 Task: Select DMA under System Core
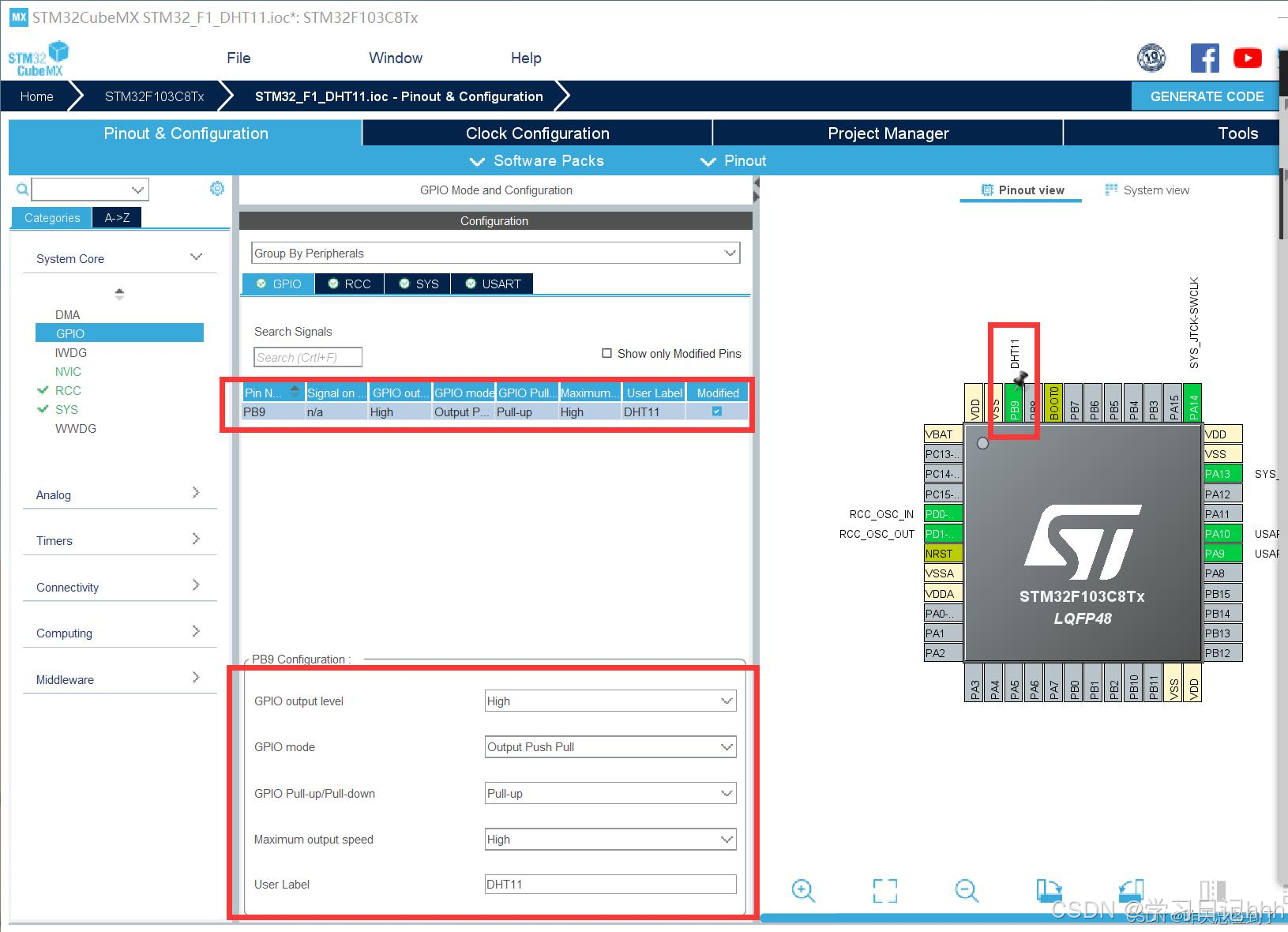coord(68,314)
